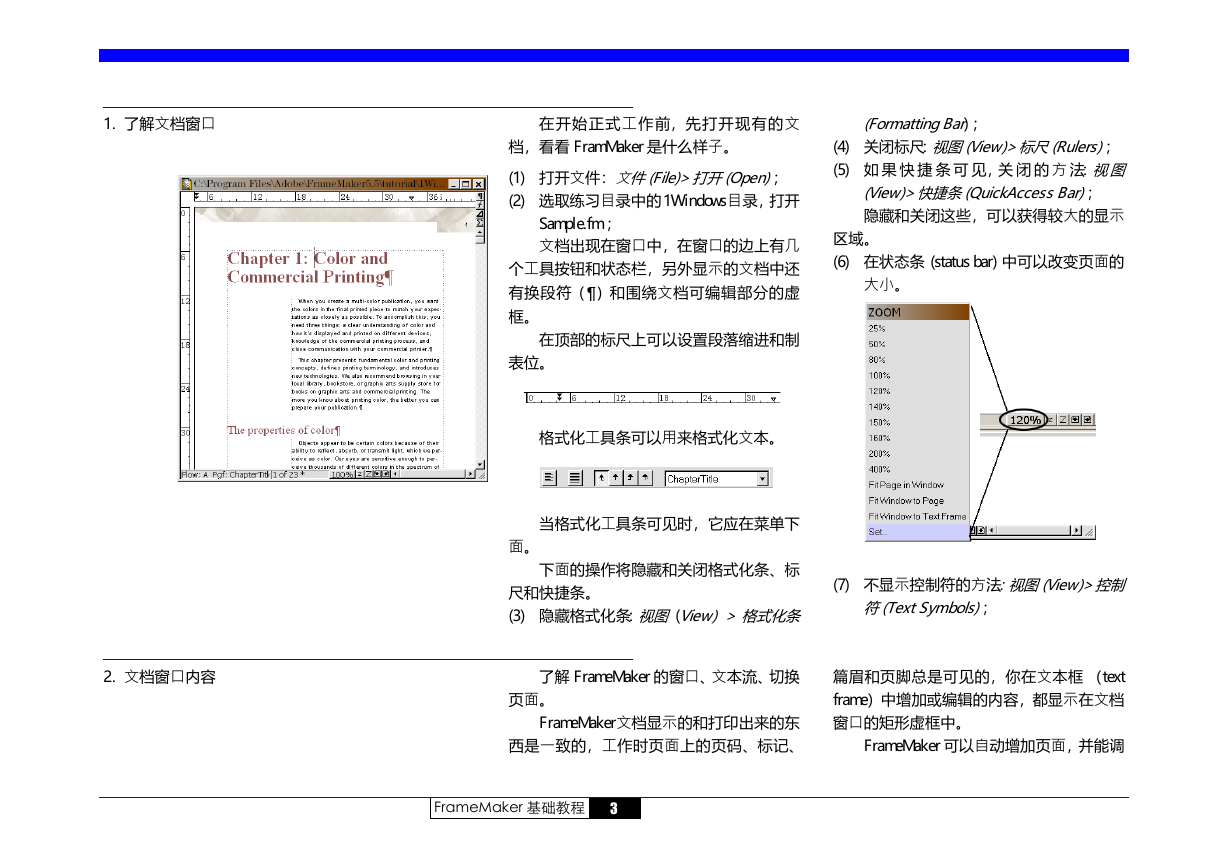
Task: Click the '1 of 23' page status area
Action: pyautogui.click(x=287, y=475)
